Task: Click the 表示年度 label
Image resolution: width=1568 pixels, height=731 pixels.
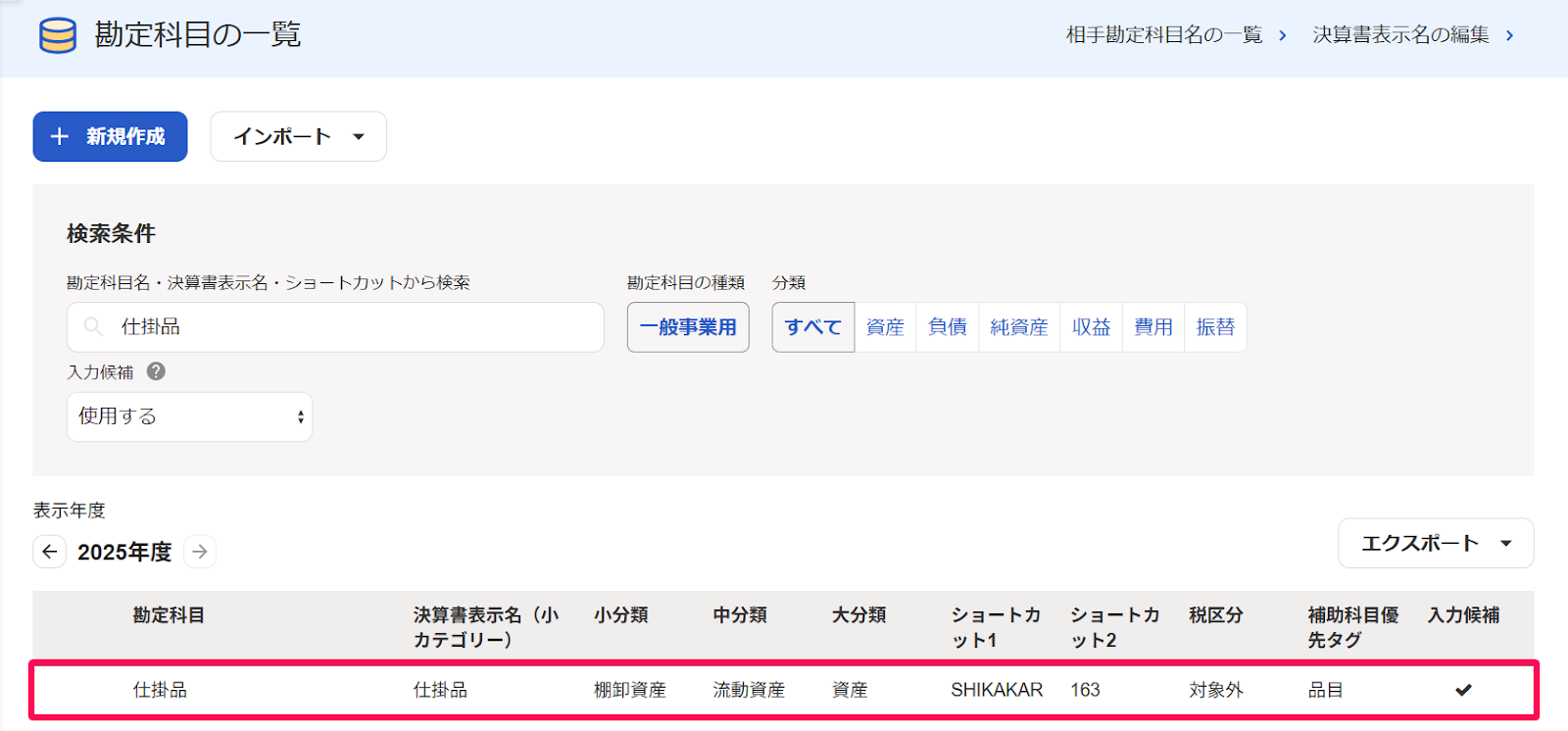Action: (x=69, y=511)
